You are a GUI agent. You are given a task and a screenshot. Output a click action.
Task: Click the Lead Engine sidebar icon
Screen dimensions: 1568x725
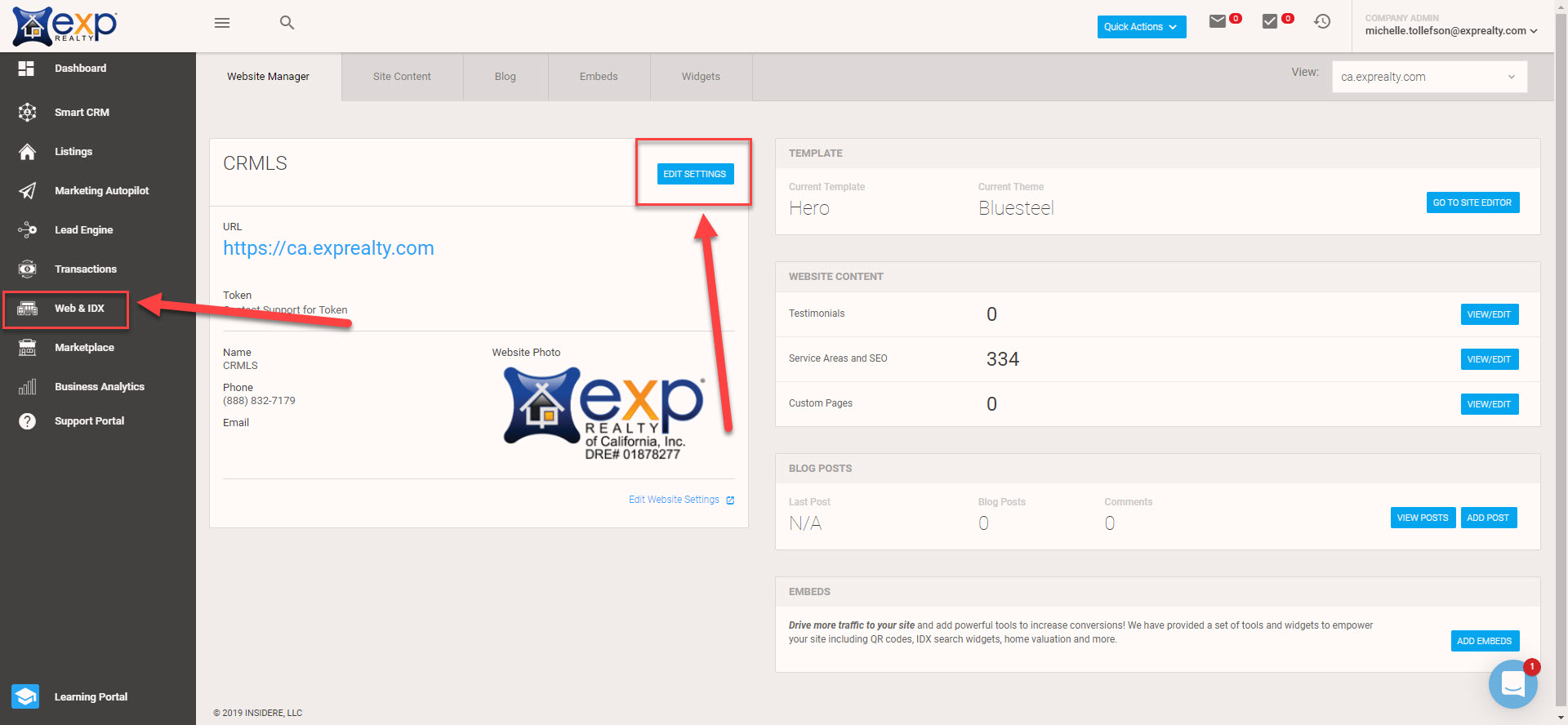pos(27,230)
